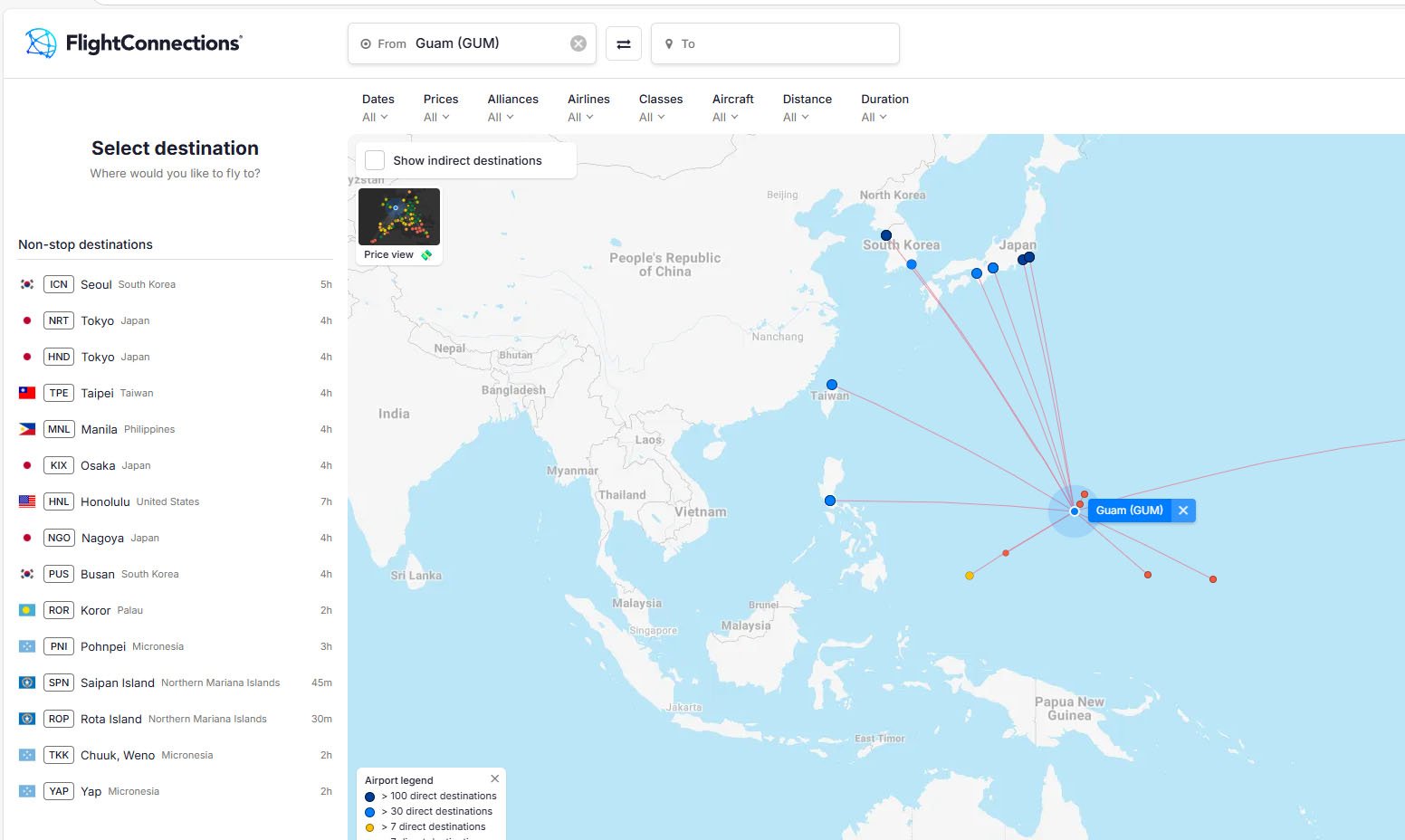The height and width of the screenshot is (840, 1405).
Task: Close the Airport legend panel
Action: point(494,778)
